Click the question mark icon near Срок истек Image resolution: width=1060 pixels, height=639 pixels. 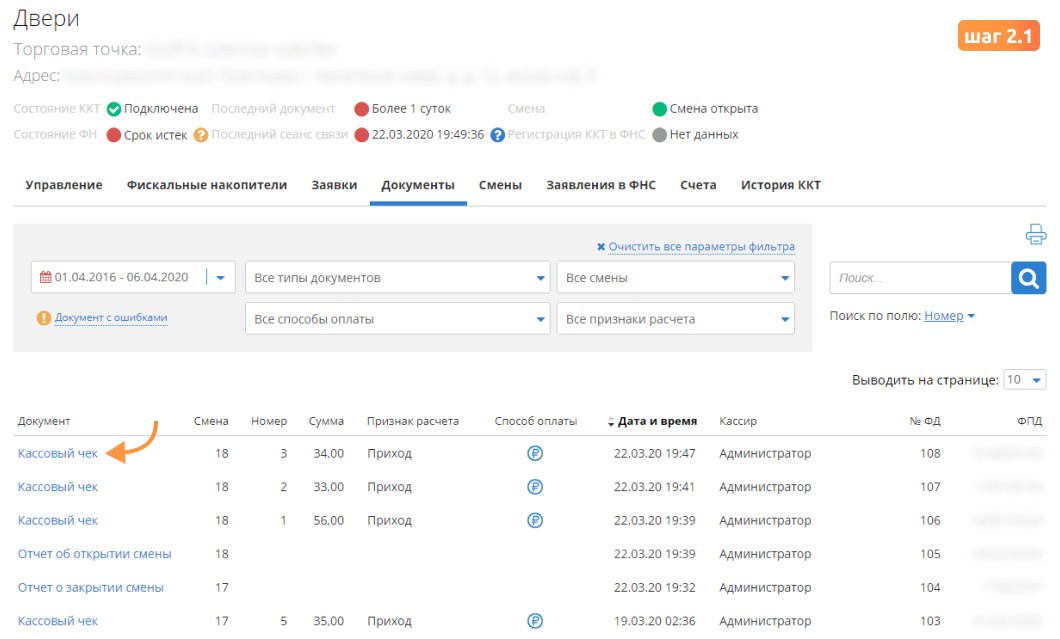coord(200,135)
